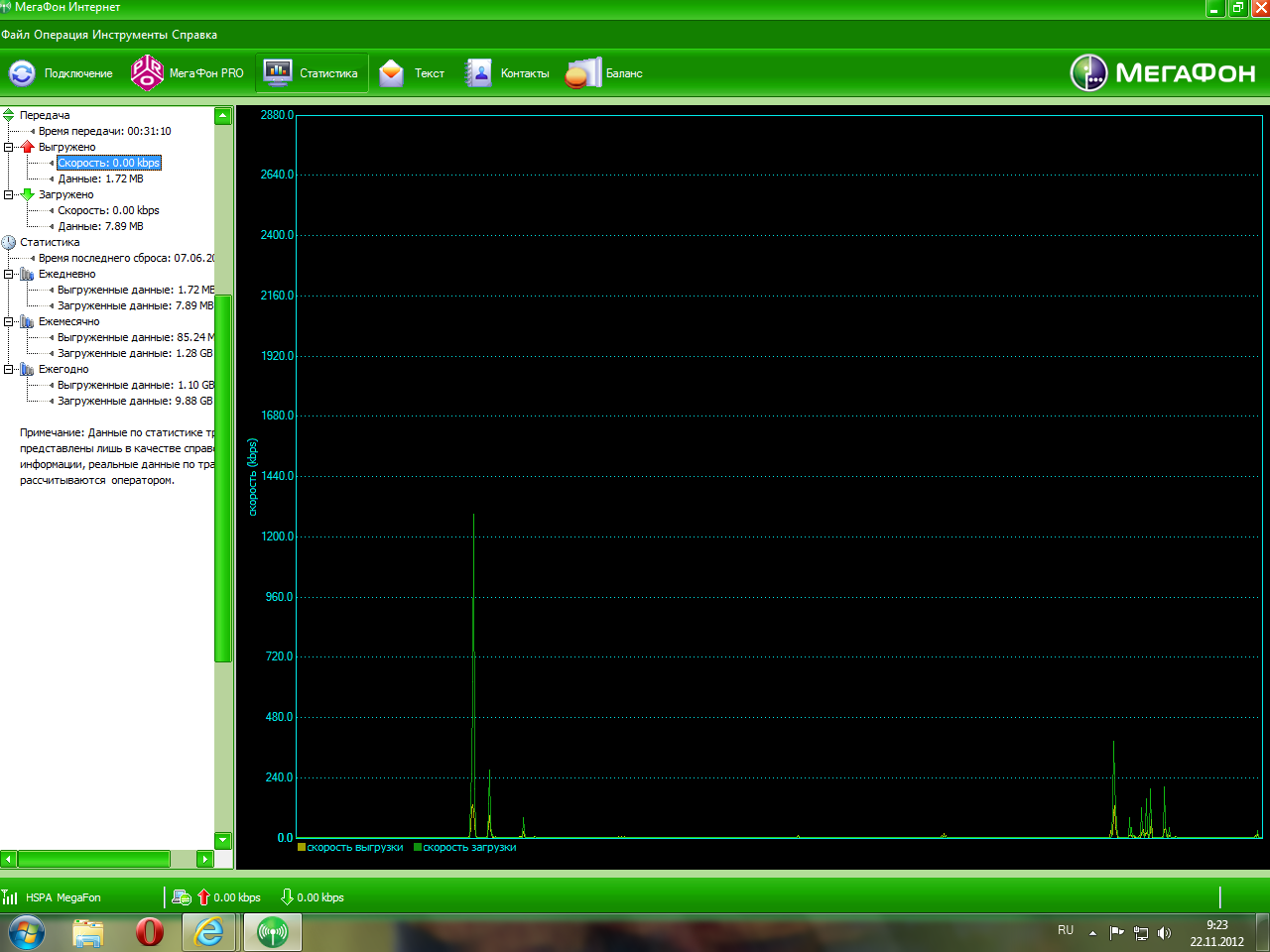This screenshot has width=1270, height=952.
Task: Click the HSPA MegaFon status text
Action: 63,897
